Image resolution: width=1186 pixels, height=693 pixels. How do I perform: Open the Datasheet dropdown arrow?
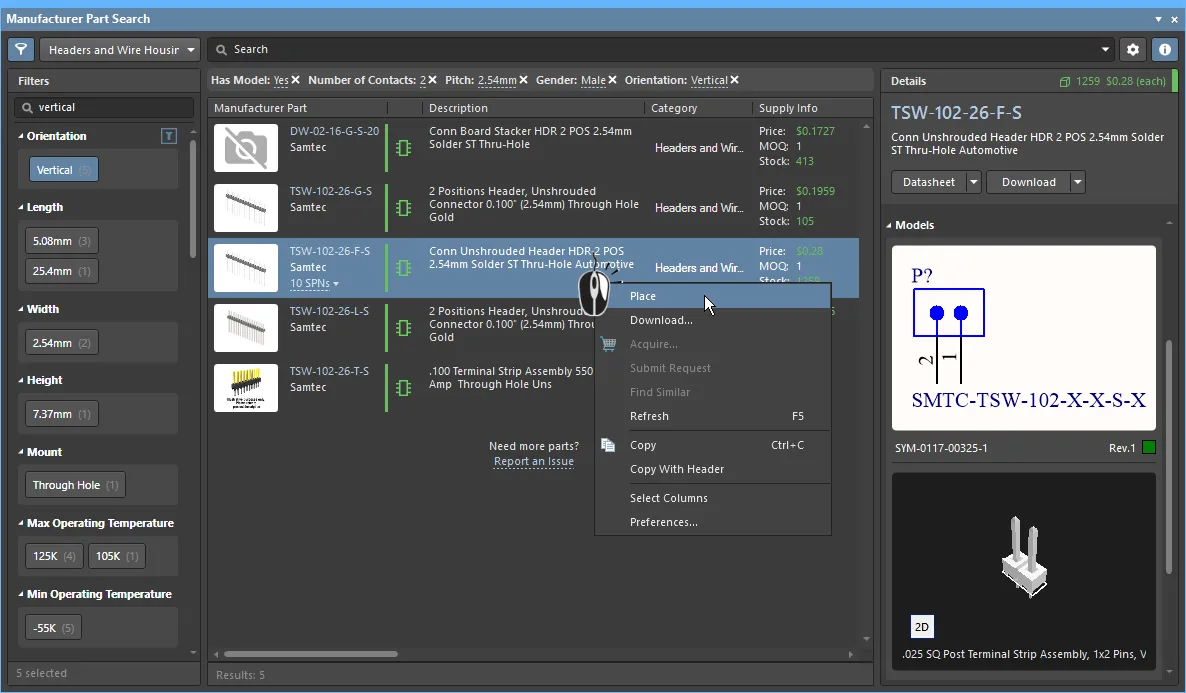click(x=973, y=182)
